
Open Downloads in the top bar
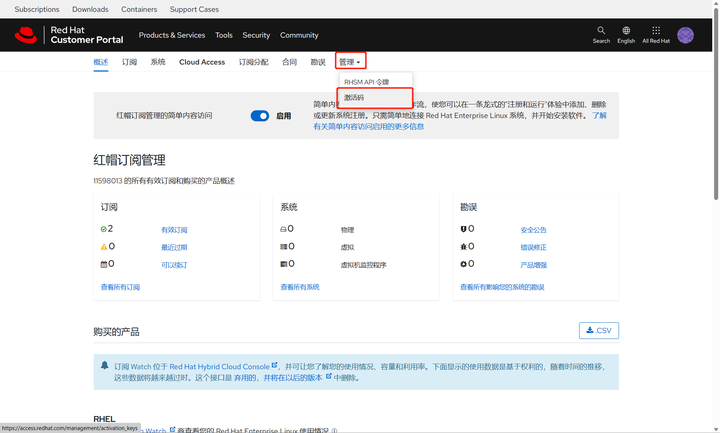coord(90,9)
